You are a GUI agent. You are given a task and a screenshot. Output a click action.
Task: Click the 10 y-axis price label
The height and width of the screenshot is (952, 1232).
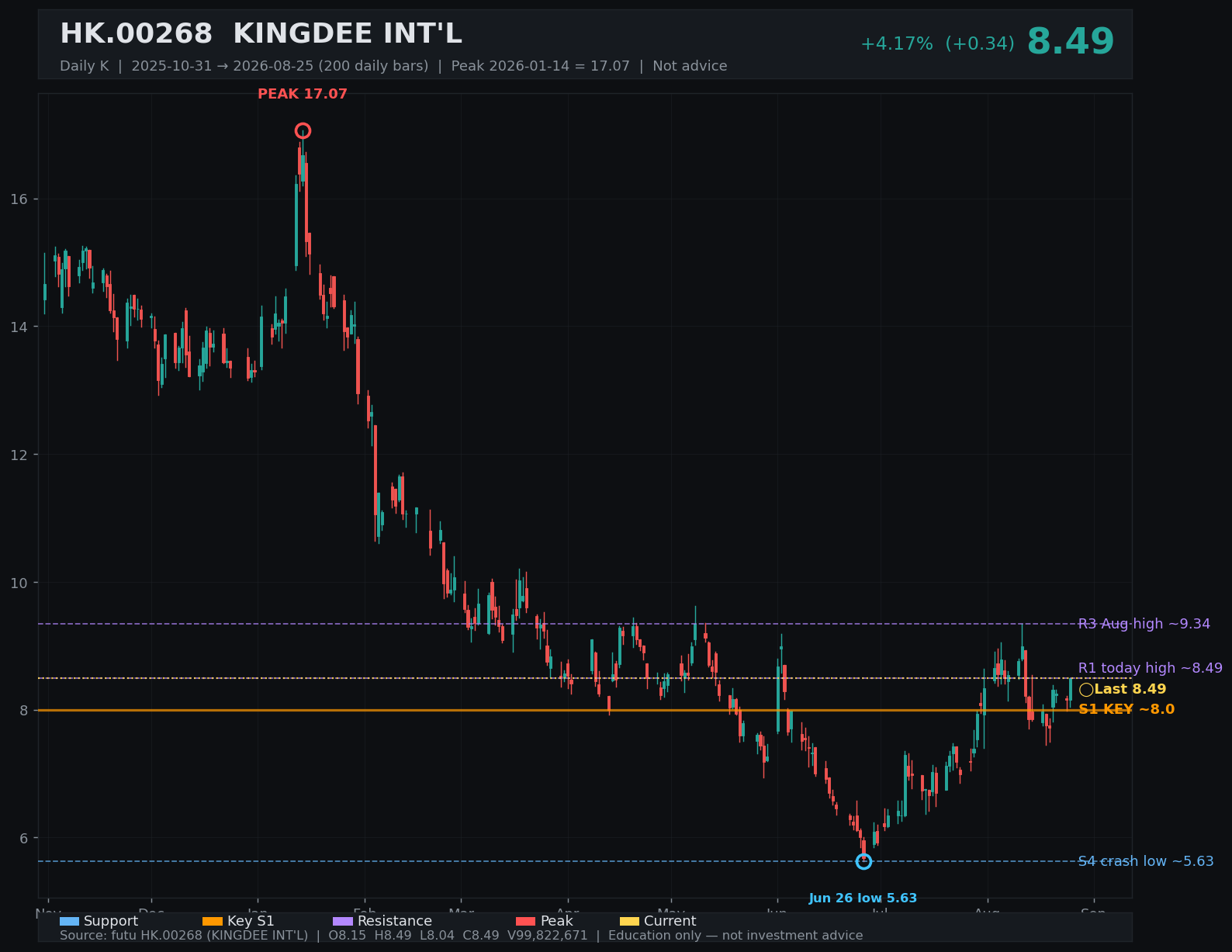(19, 583)
